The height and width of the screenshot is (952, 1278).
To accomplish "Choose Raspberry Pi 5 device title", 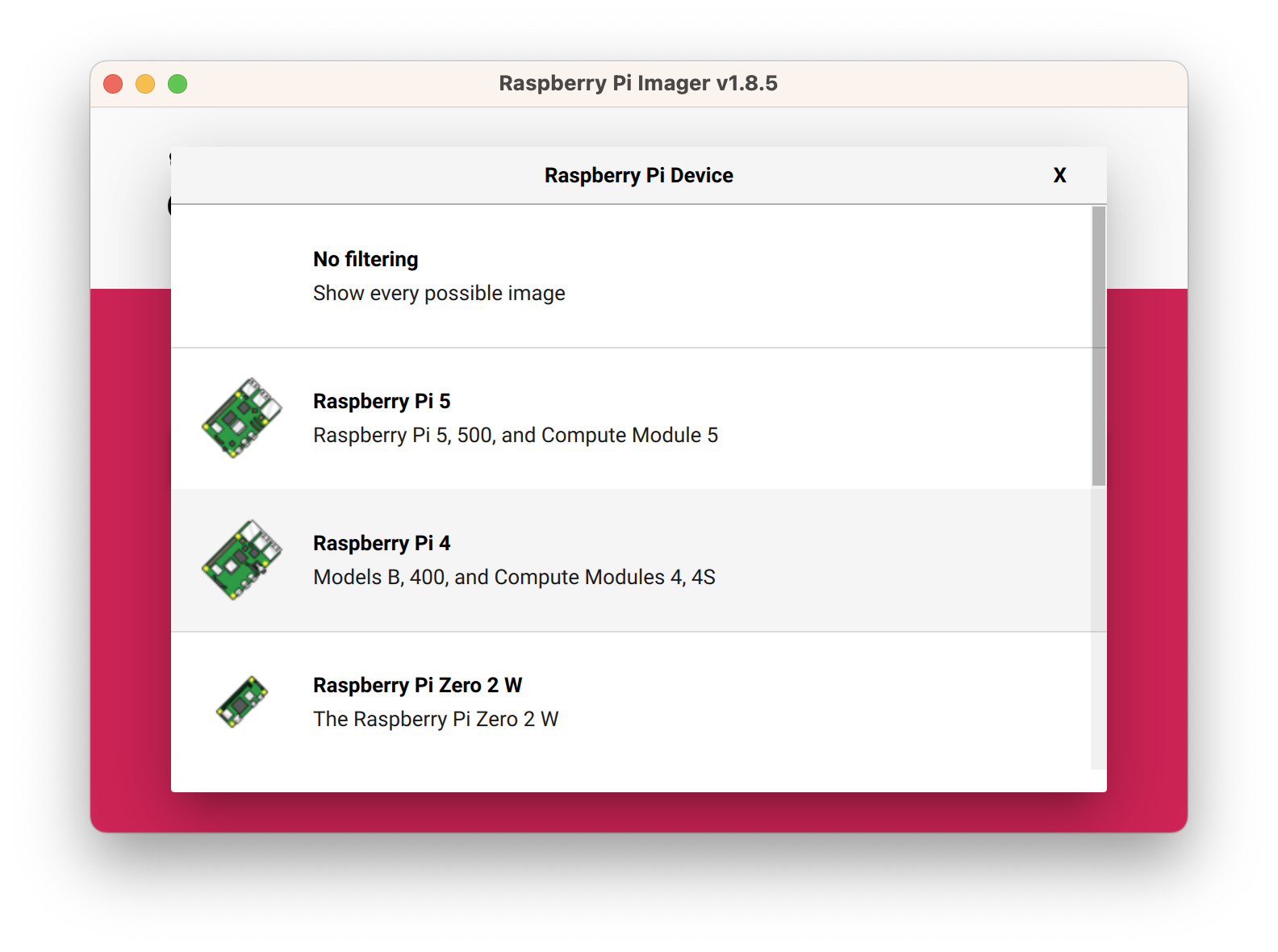I will 382,401.
